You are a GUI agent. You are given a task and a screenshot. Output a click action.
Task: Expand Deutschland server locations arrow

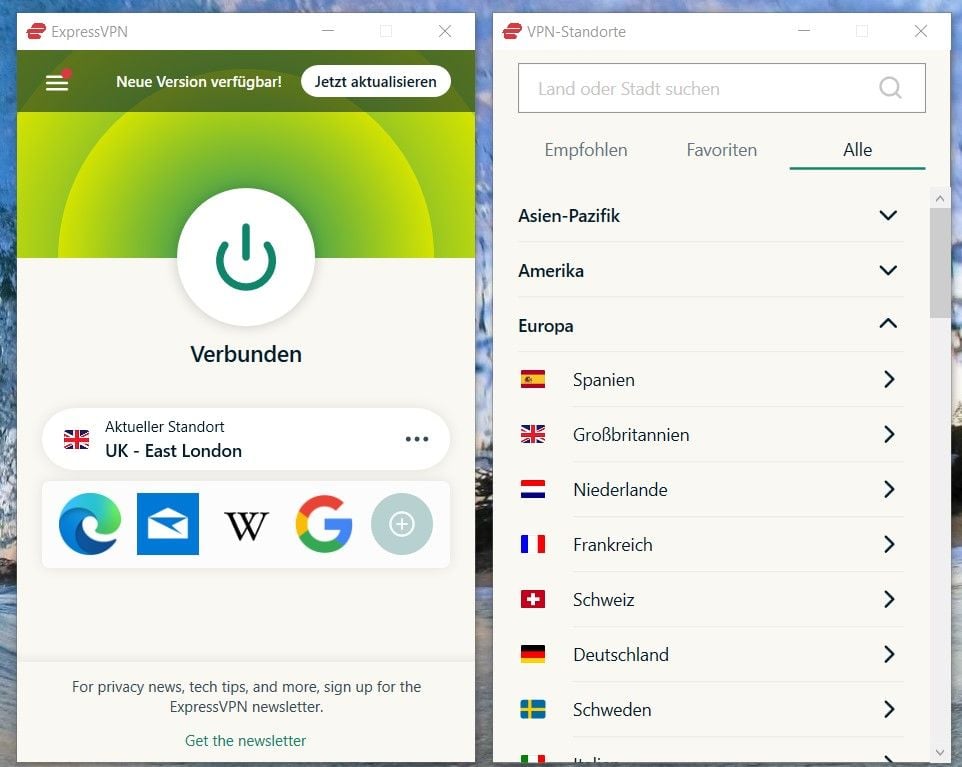(889, 654)
